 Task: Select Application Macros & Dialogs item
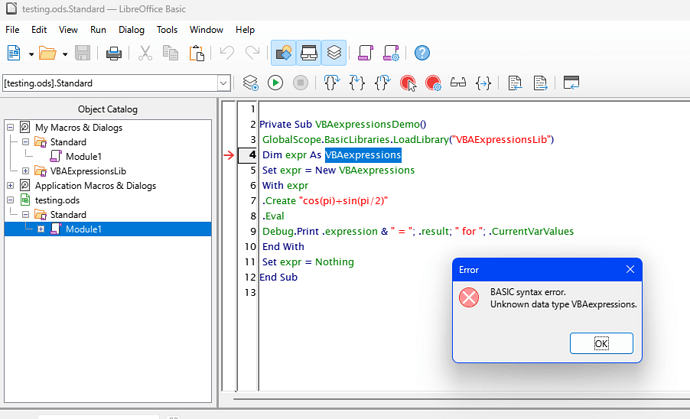95,186
